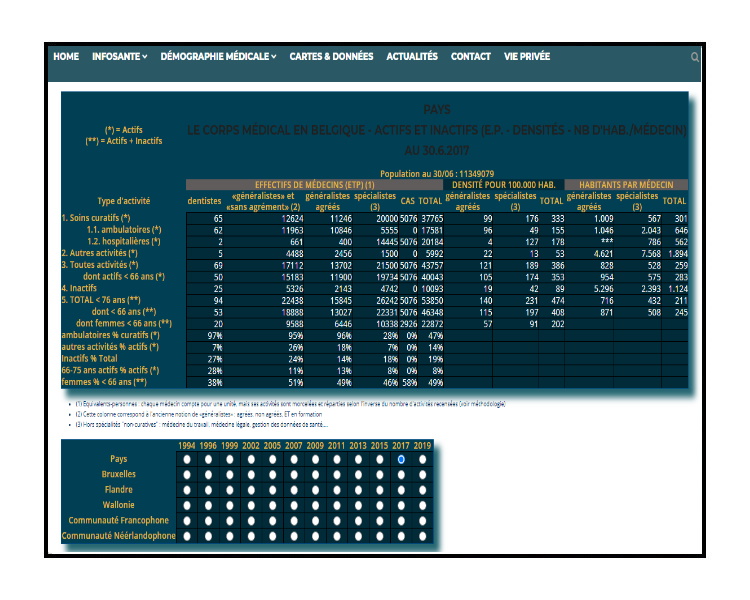The height and width of the screenshot is (600, 750).
Task: Click 'DENSITÉ POUR 100.000 HAB.' header
Action: (x=504, y=185)
